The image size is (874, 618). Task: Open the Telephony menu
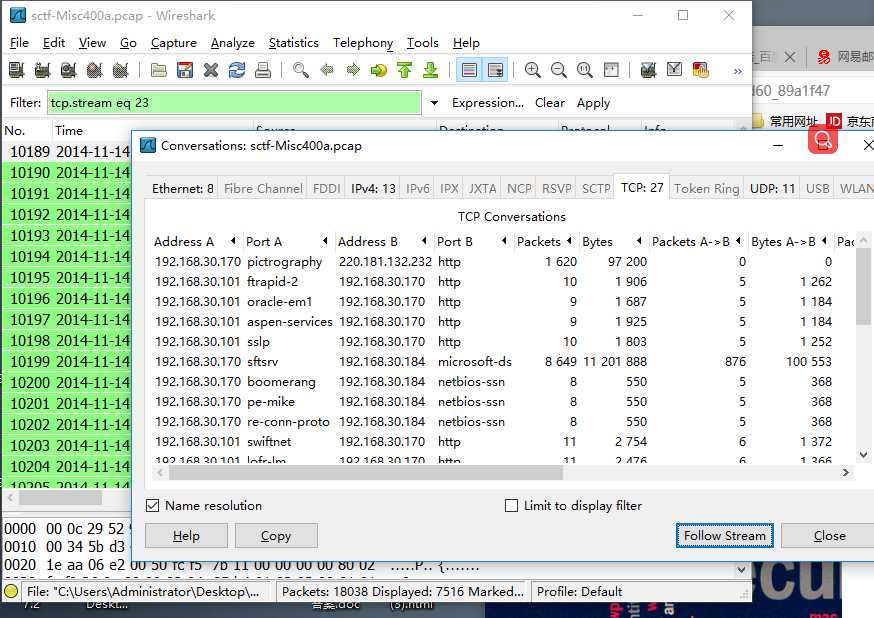[362, 43]
